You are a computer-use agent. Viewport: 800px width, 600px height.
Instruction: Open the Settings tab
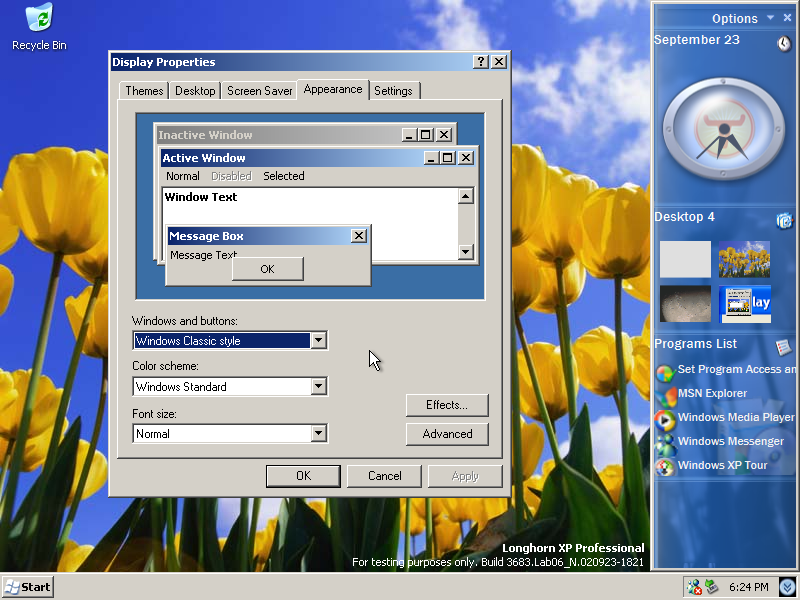[393, 91]
